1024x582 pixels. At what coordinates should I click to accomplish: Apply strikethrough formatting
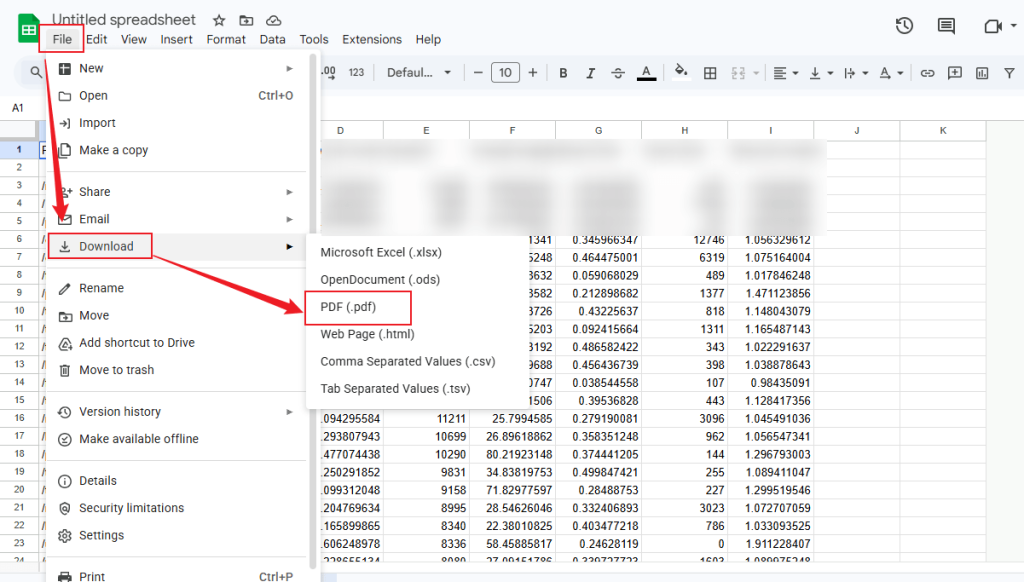point(619,72)
